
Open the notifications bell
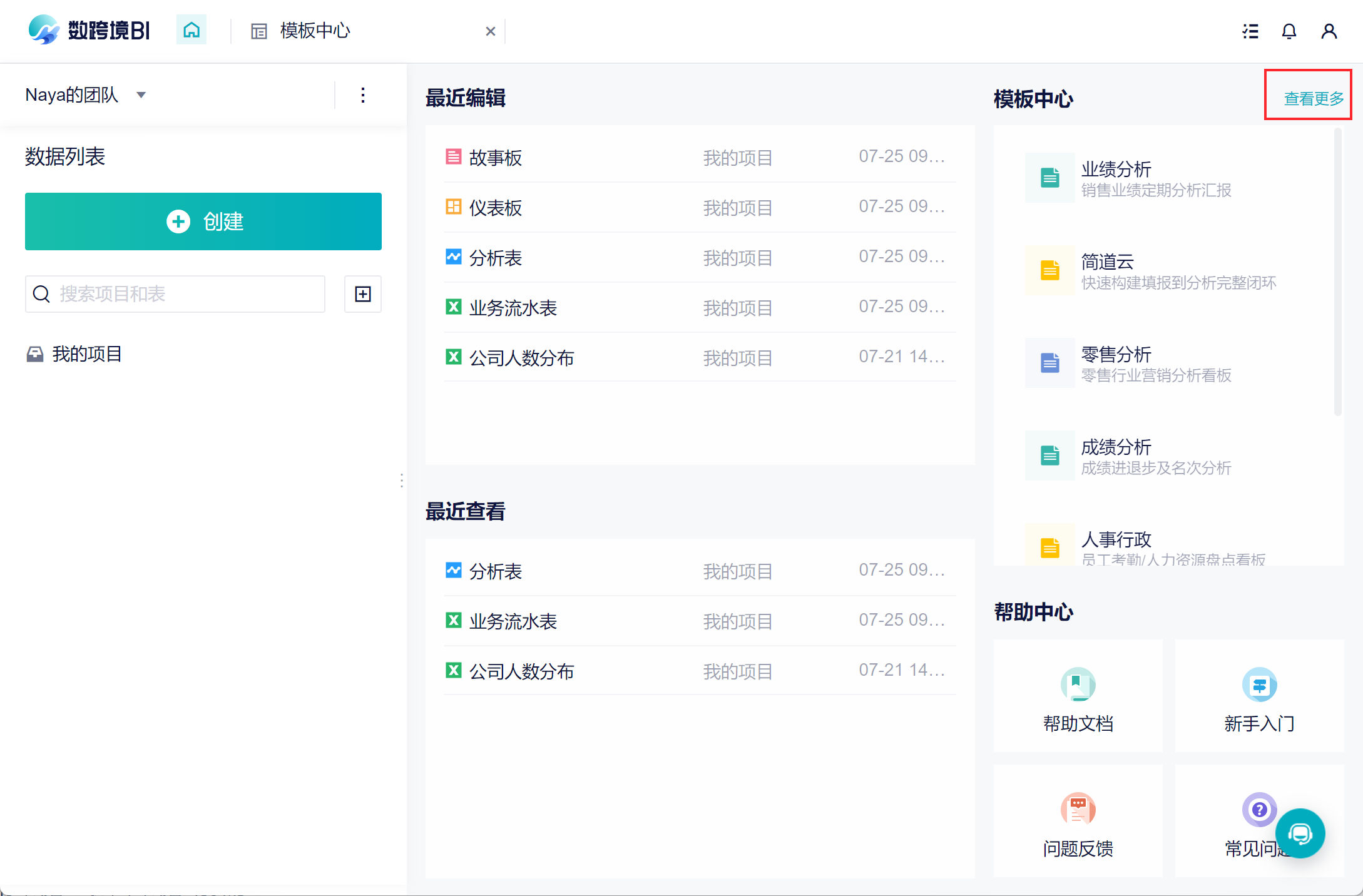pos(1289,31)
